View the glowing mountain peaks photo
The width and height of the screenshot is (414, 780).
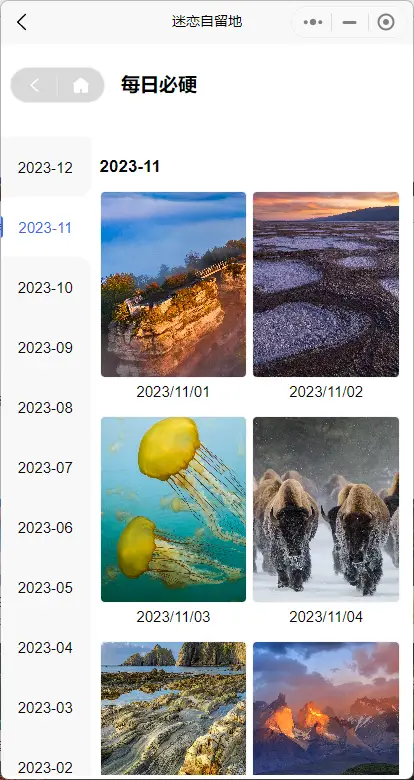pos(326,708)
